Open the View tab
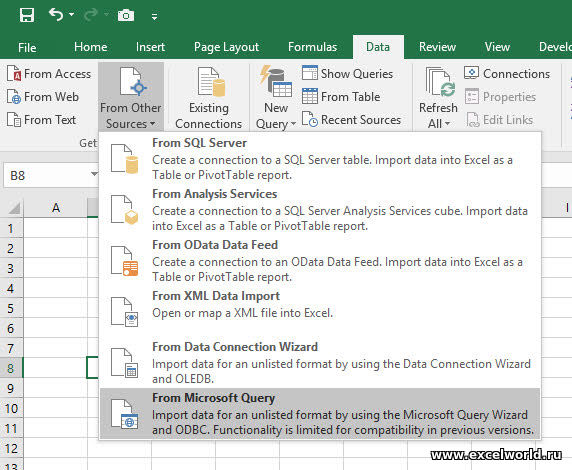 click(497, 47)
